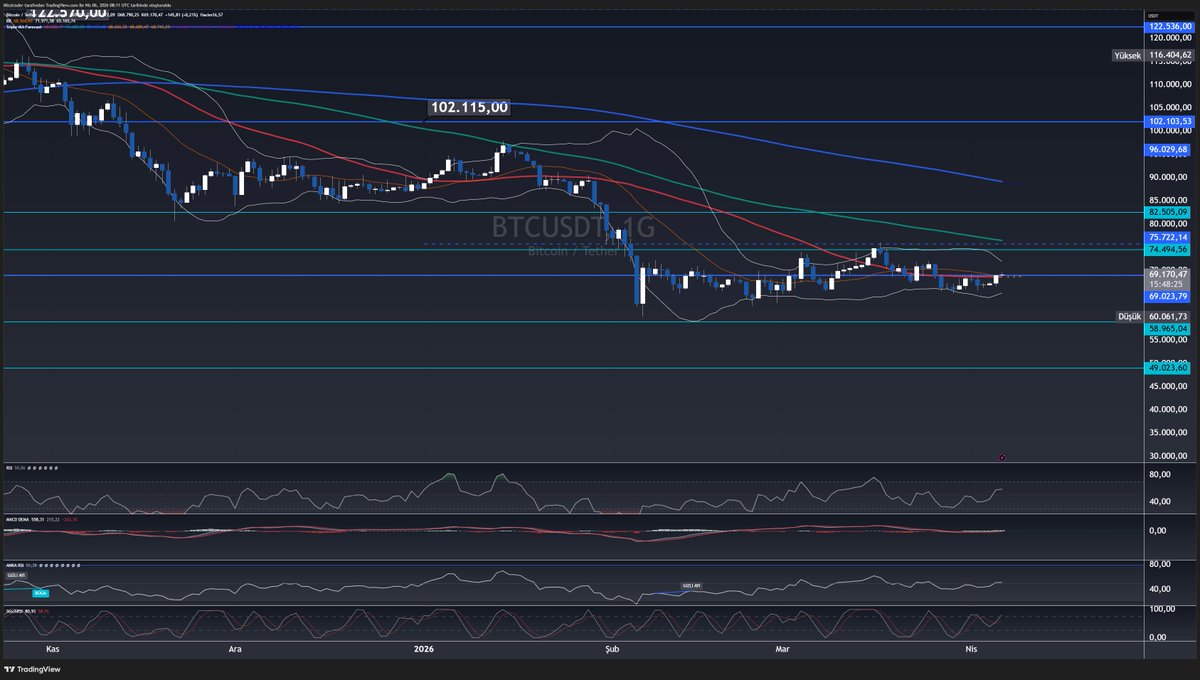Click the 75.722,14 price tag

(1168, 238)
